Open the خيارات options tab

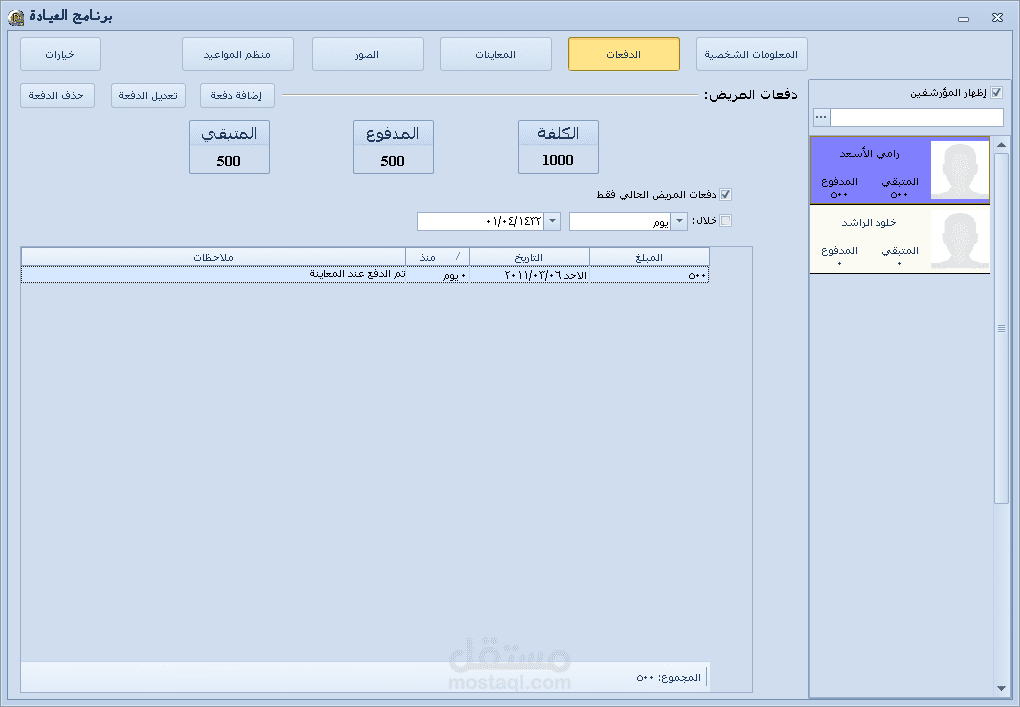(60, 54)
